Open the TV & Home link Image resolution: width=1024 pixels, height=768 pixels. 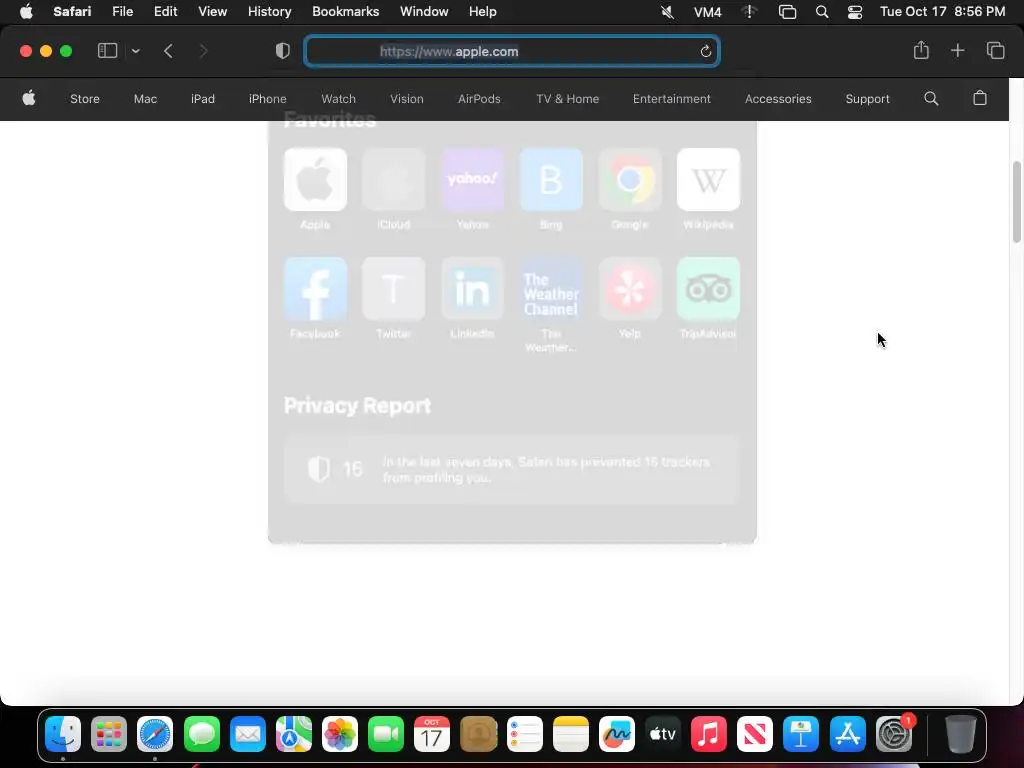[568, 99]
